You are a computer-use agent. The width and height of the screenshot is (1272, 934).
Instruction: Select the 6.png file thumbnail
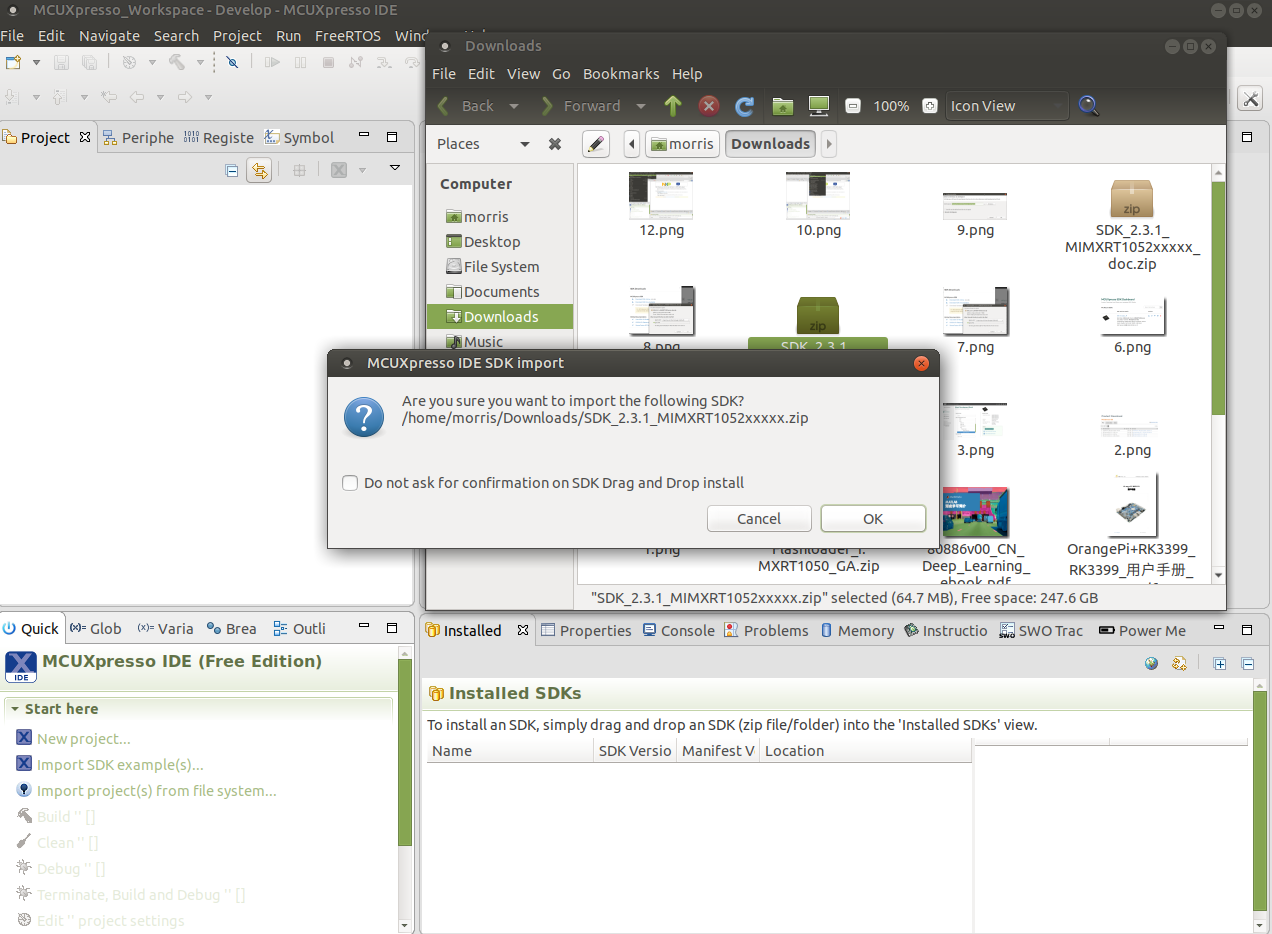pos(1132,317)
